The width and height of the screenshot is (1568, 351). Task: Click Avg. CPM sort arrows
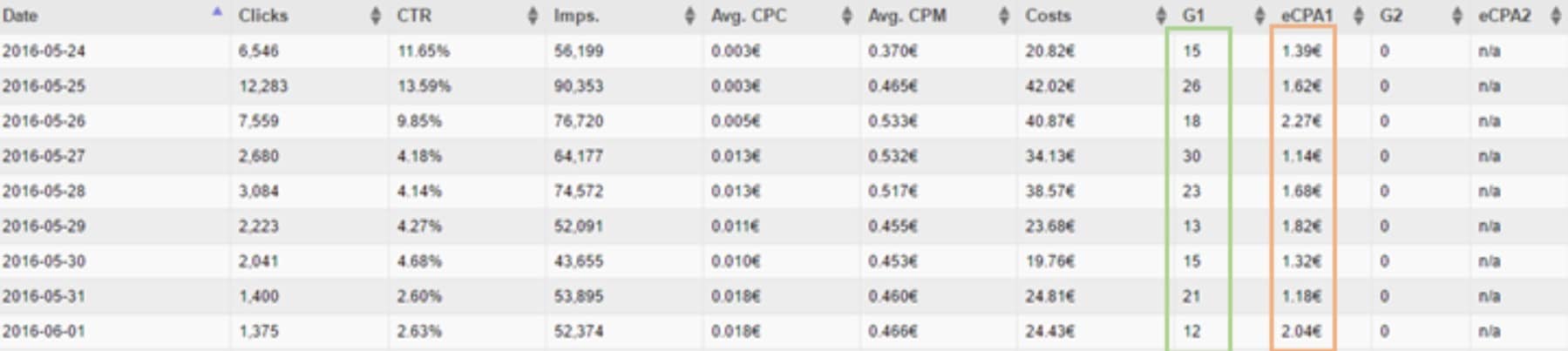click(x=1003, y=16)
